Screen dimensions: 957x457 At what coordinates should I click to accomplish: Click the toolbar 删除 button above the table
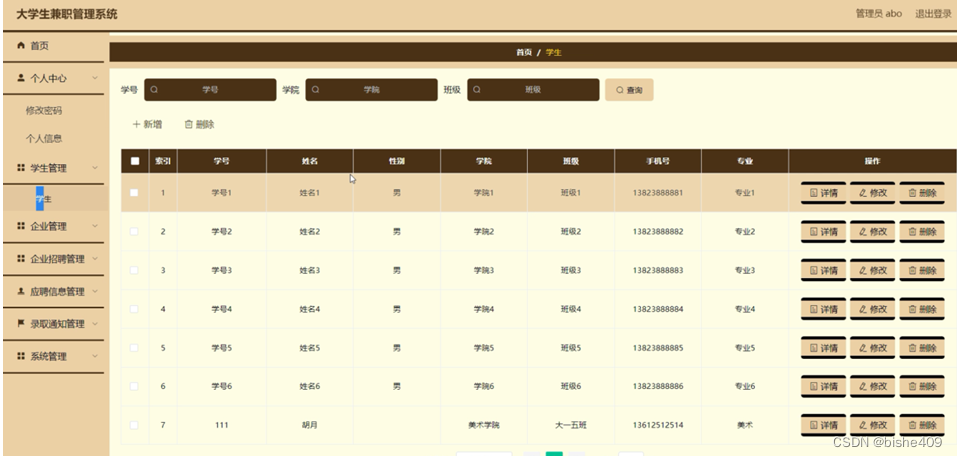[x=200, y=124]
